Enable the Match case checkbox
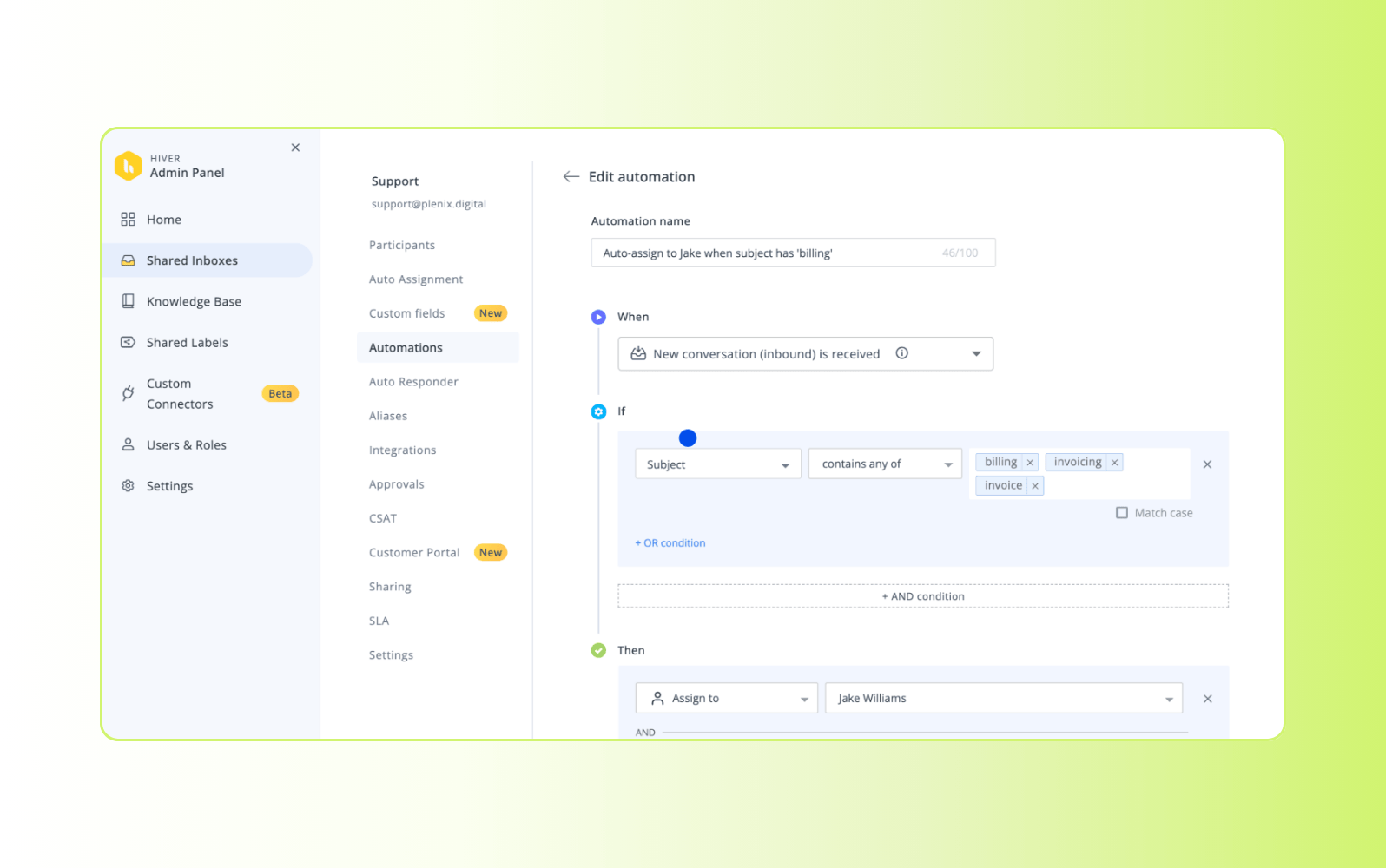 [x=1122, y=513]
